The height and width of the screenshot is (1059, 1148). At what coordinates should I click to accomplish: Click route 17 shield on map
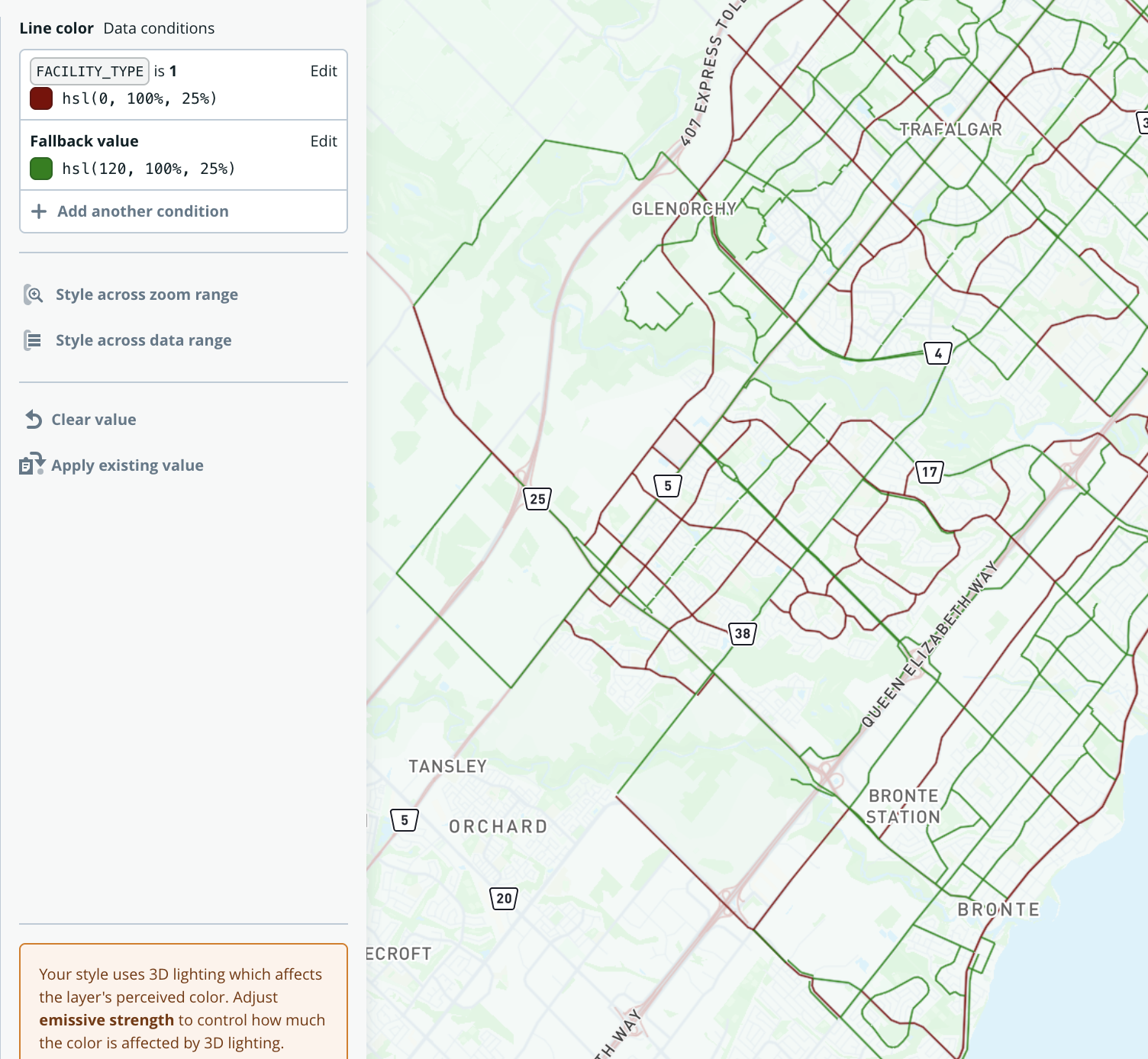tap(929, 472)
